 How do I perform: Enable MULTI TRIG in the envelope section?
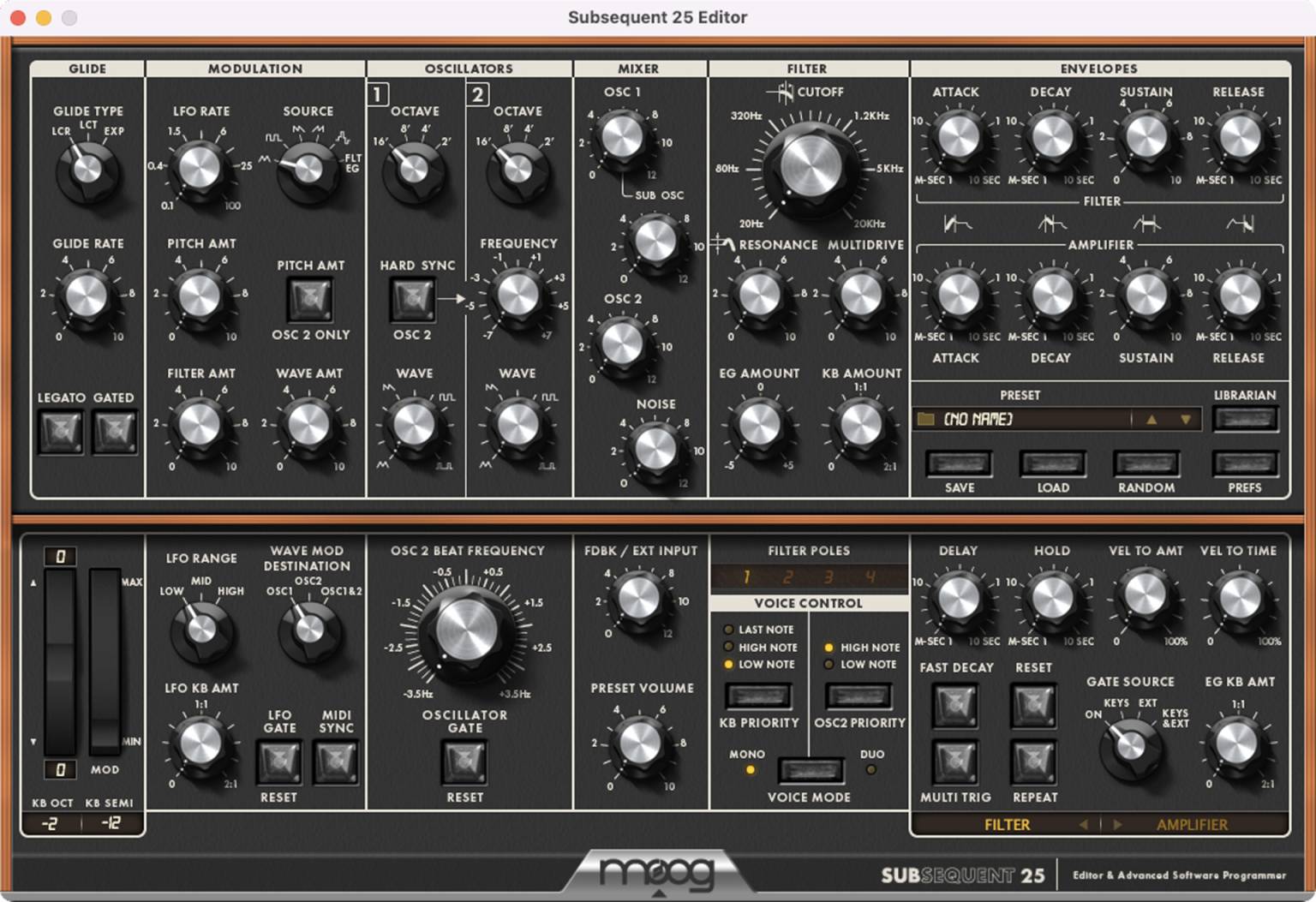click(x=955, y=762)
